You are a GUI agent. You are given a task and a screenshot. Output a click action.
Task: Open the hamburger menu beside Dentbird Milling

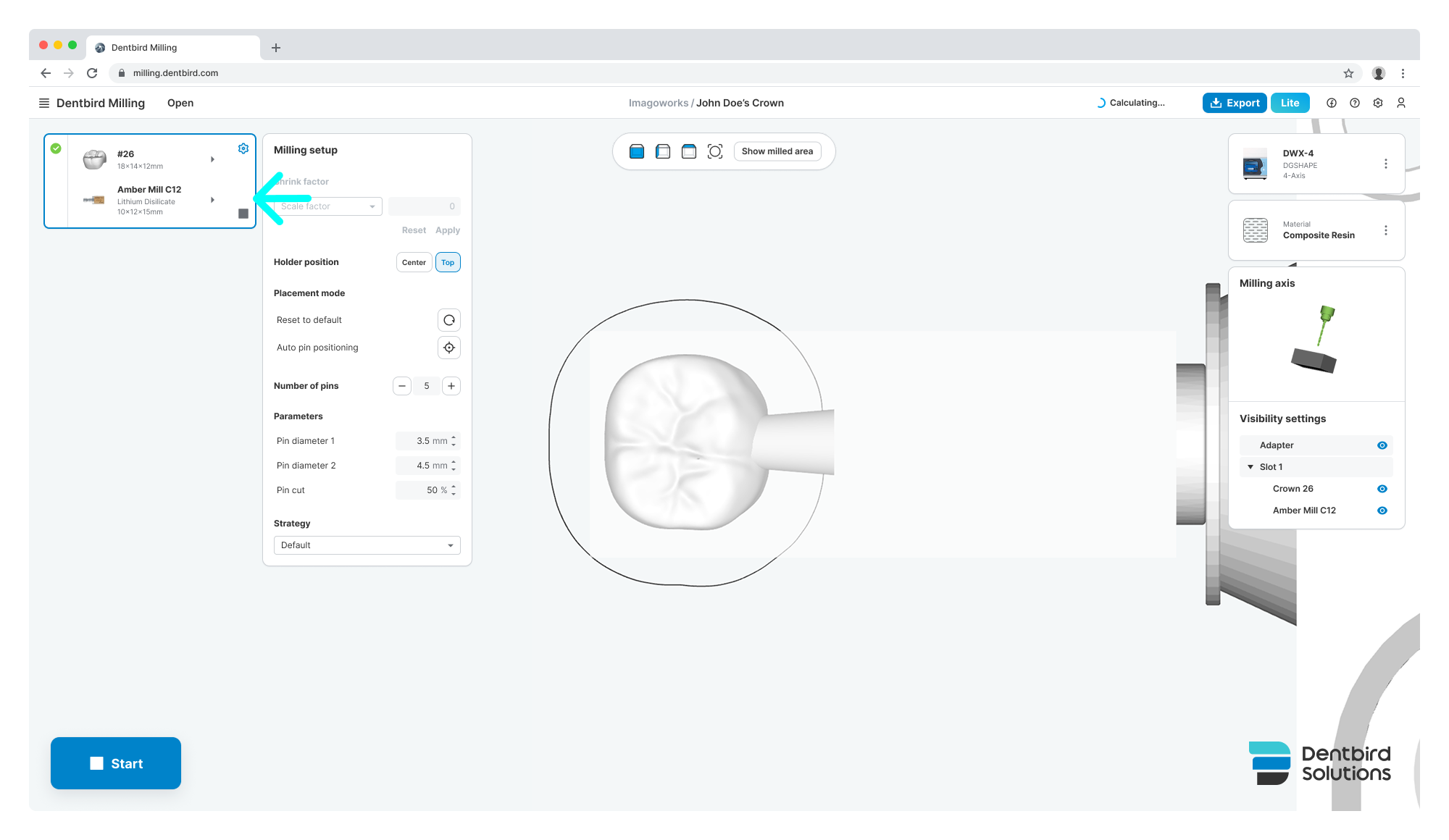(44, 103)
